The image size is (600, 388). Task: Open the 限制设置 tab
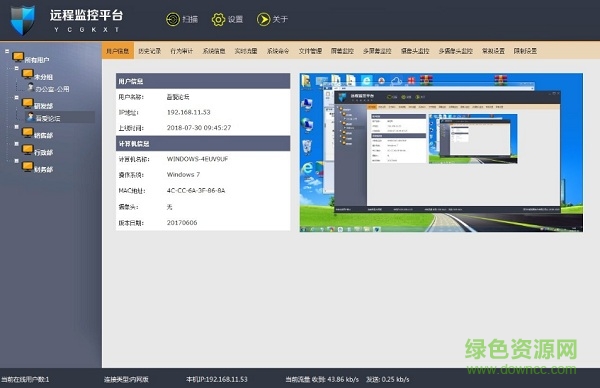pos(525,51)
